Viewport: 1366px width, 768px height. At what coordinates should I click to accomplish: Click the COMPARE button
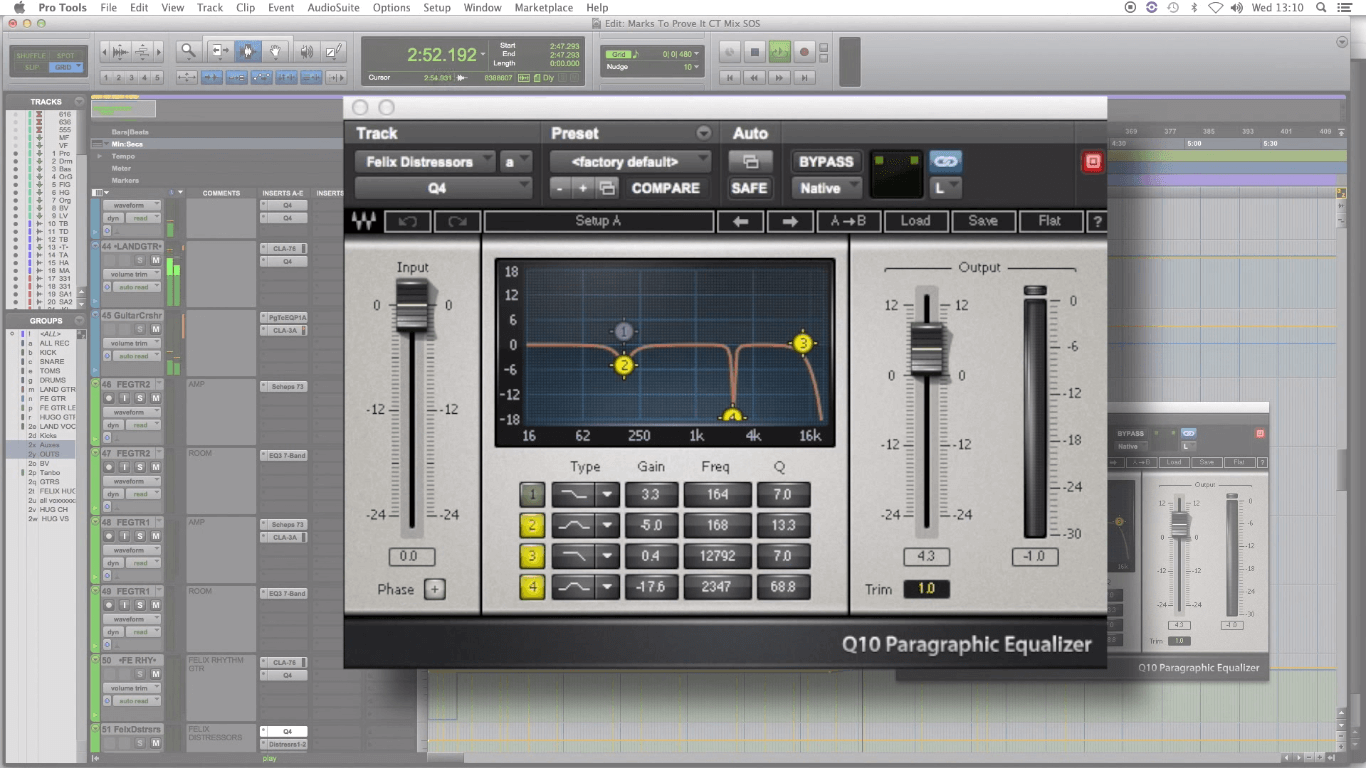click(x=666, y=188)
